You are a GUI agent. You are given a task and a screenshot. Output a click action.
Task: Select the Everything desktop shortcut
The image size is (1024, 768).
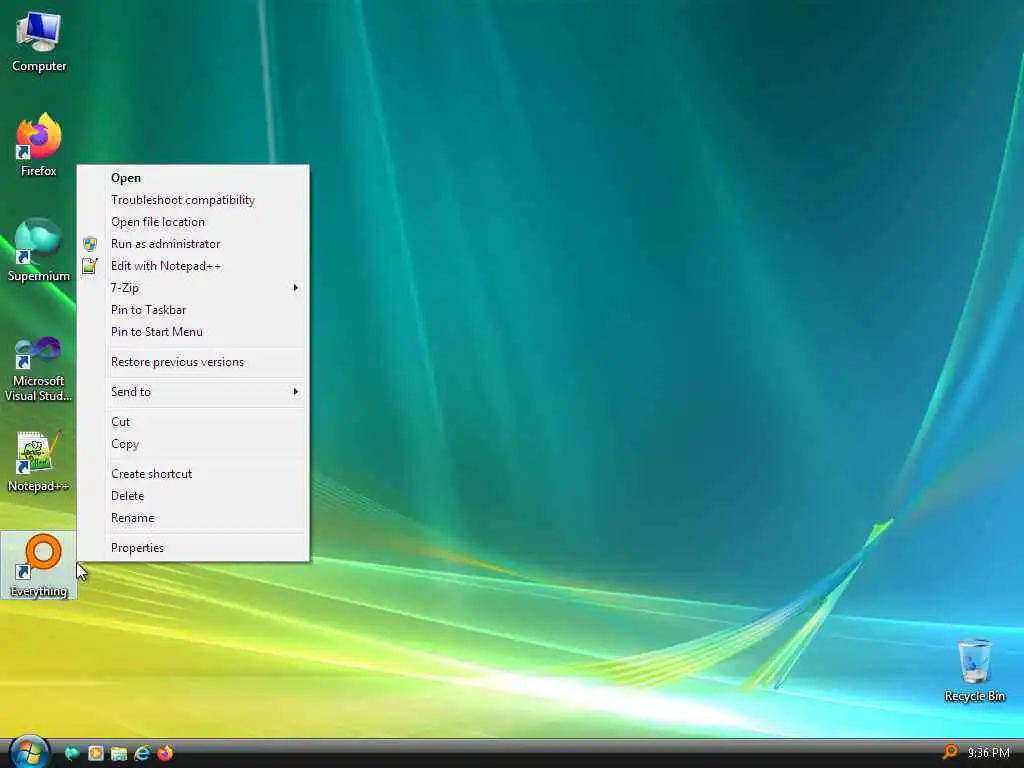click(x=39, y=566)
